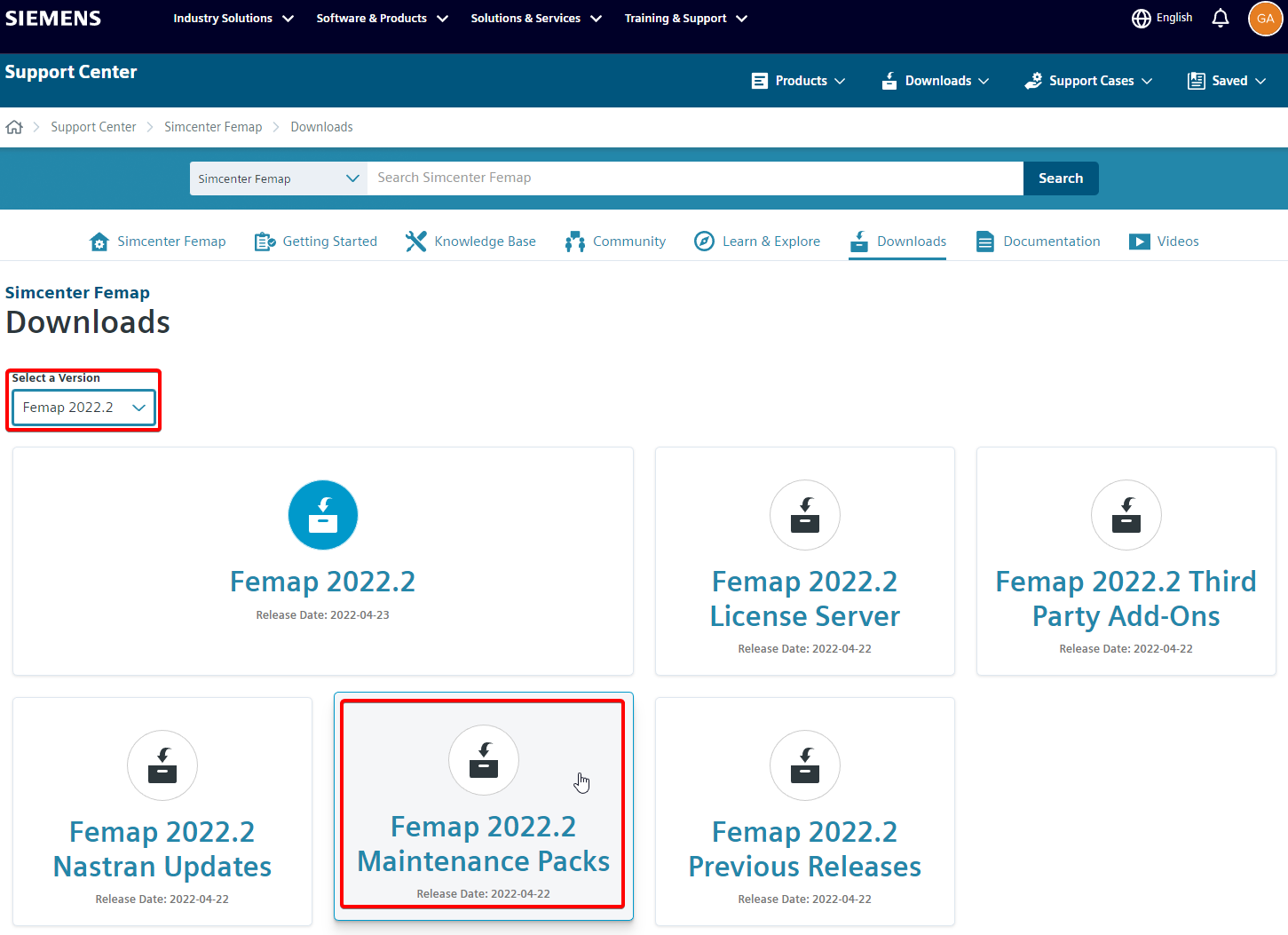Image resolution: width=1288 pixels, height=935 pixels.
Task: Click the Community people icon
Action: point(574,242)
